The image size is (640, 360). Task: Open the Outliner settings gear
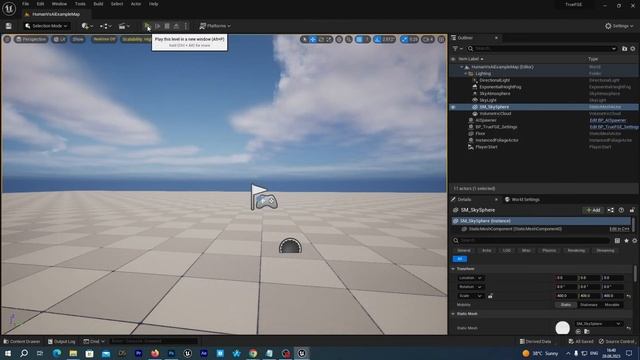click(633, 49)
